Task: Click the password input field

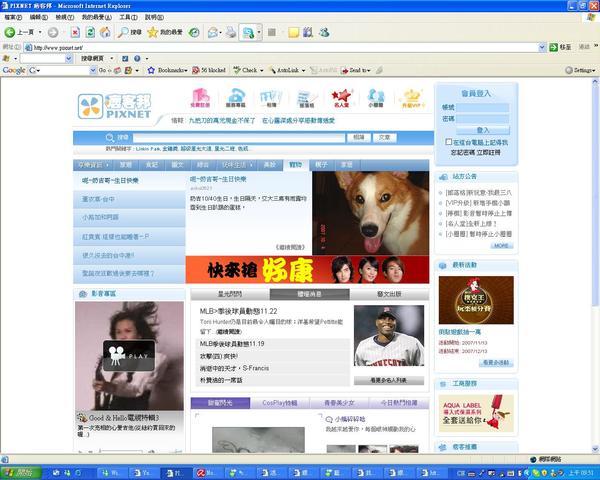Action: (x=483, y=119)
